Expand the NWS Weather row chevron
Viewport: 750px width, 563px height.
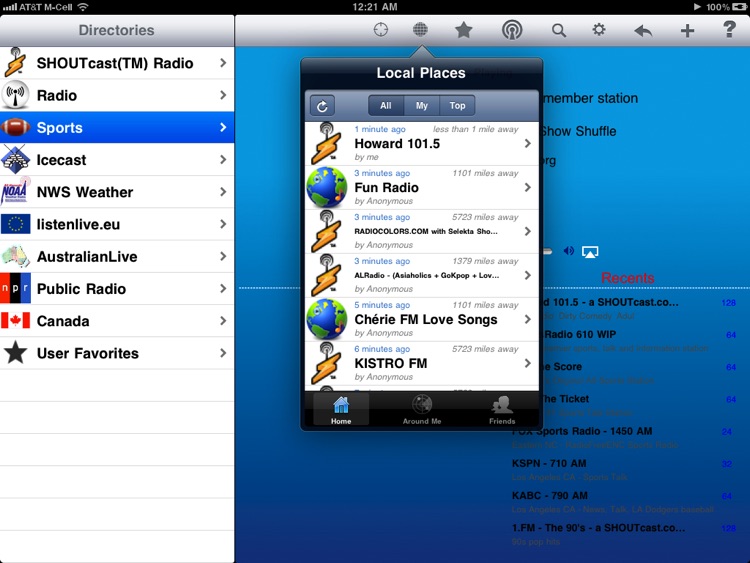[223, 192]
